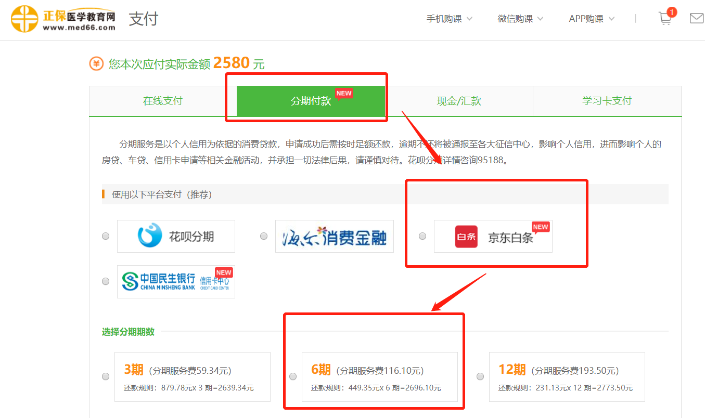Select the 京东白条 radio button
The height and width of the screenshot is (418, 705).
pyautogui.click(x=422, y=237)
